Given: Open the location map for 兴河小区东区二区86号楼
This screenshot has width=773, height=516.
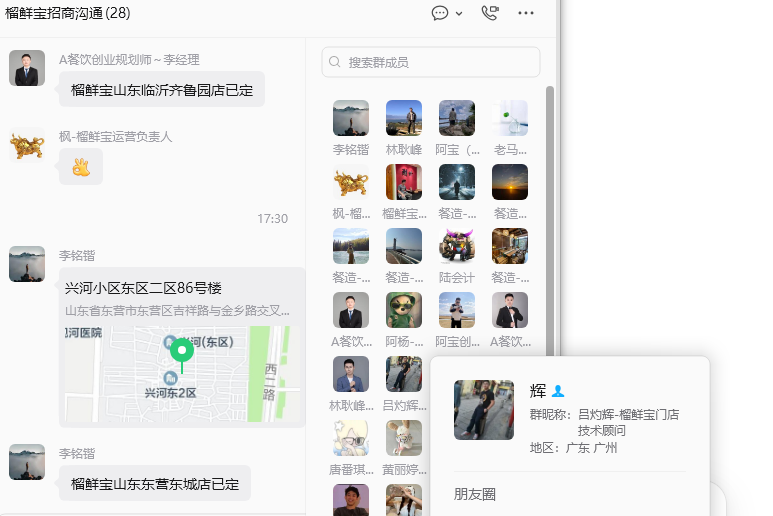Looking at the screenshot, I should pyautogui.click(x=182, y=347).
